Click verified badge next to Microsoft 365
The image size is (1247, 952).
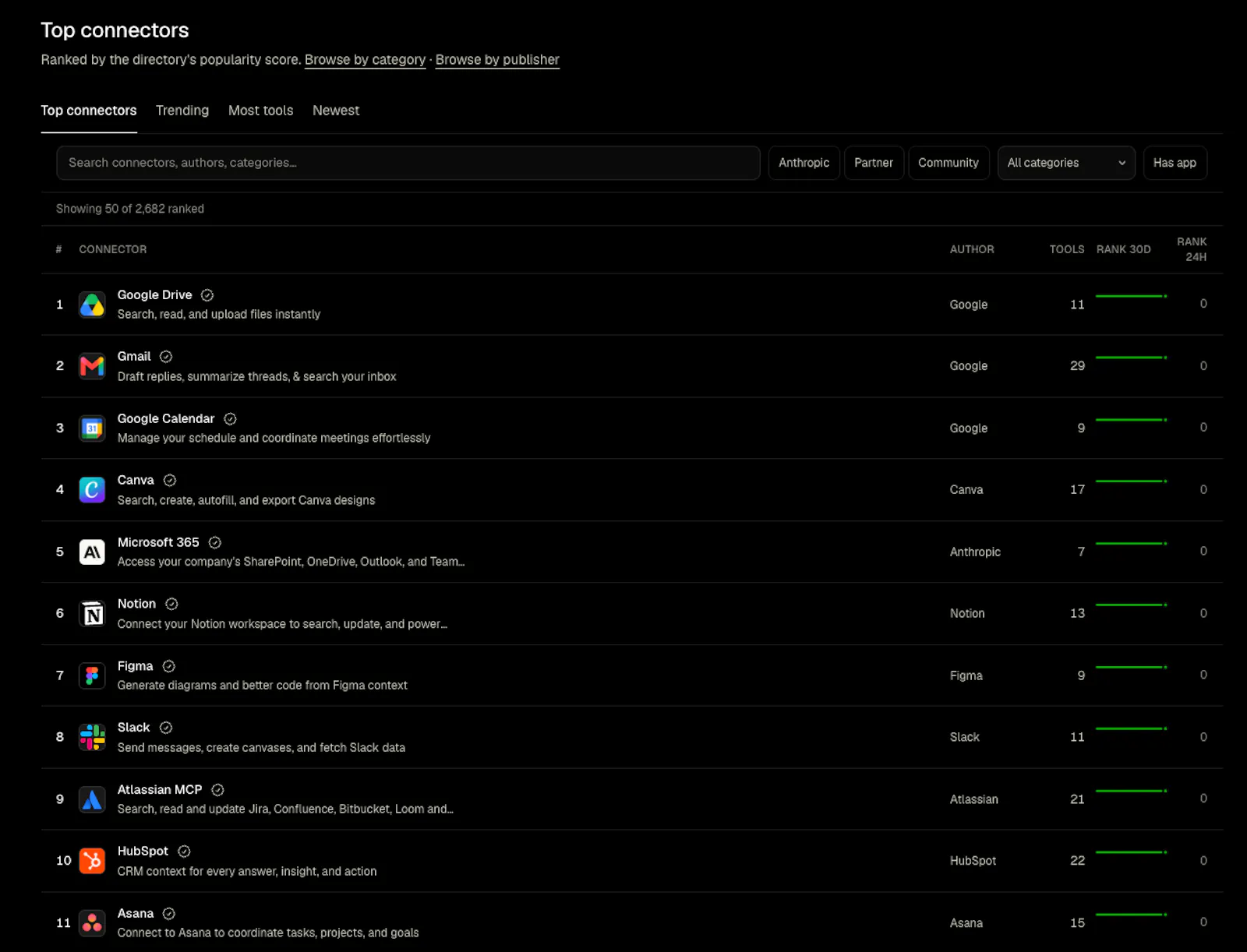click(215, 542)
